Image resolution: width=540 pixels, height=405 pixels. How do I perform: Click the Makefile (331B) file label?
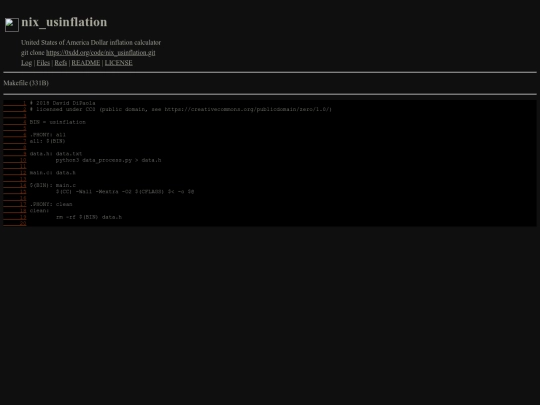[26, 83]
